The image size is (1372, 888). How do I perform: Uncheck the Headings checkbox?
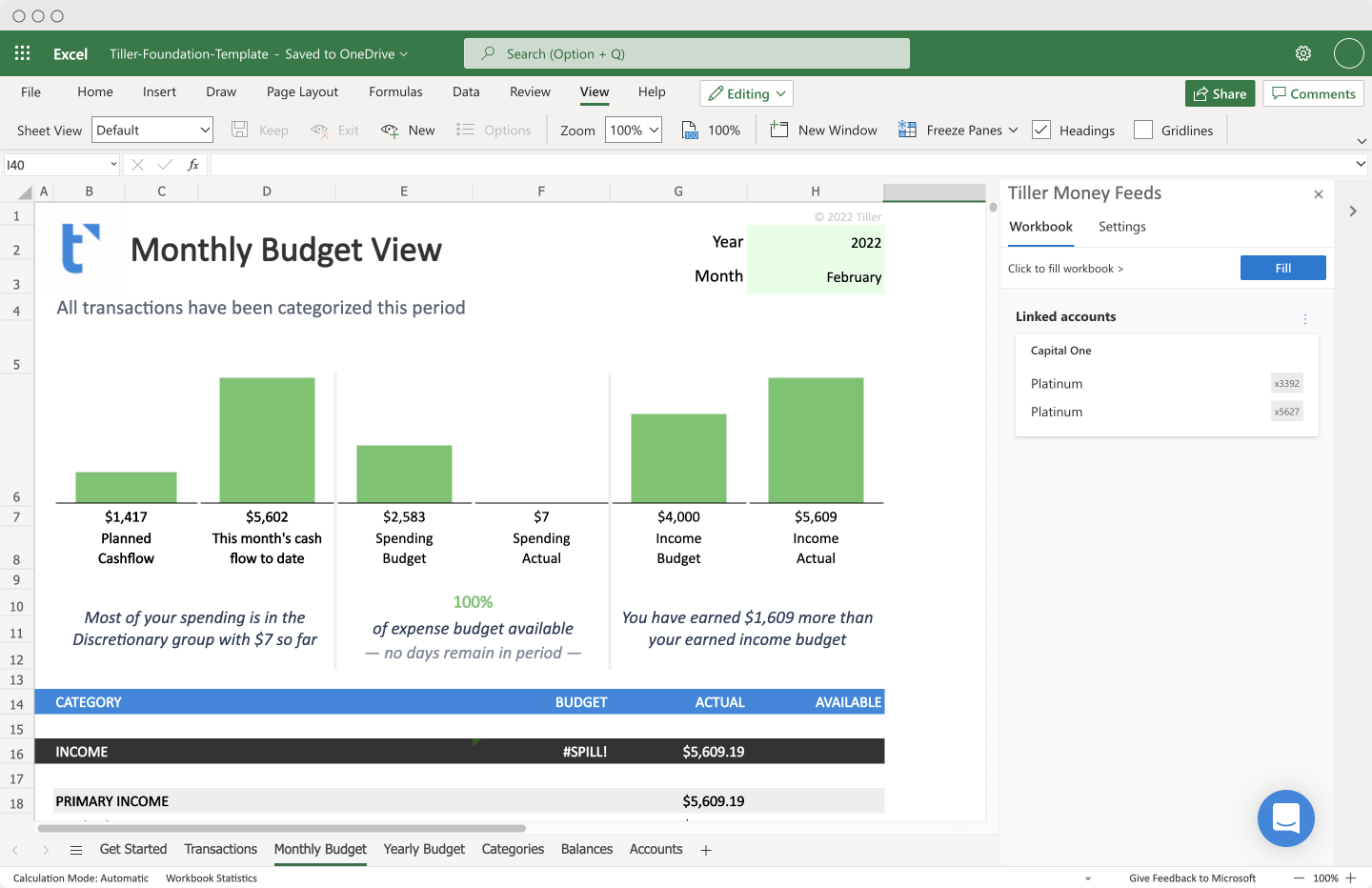1041,130
